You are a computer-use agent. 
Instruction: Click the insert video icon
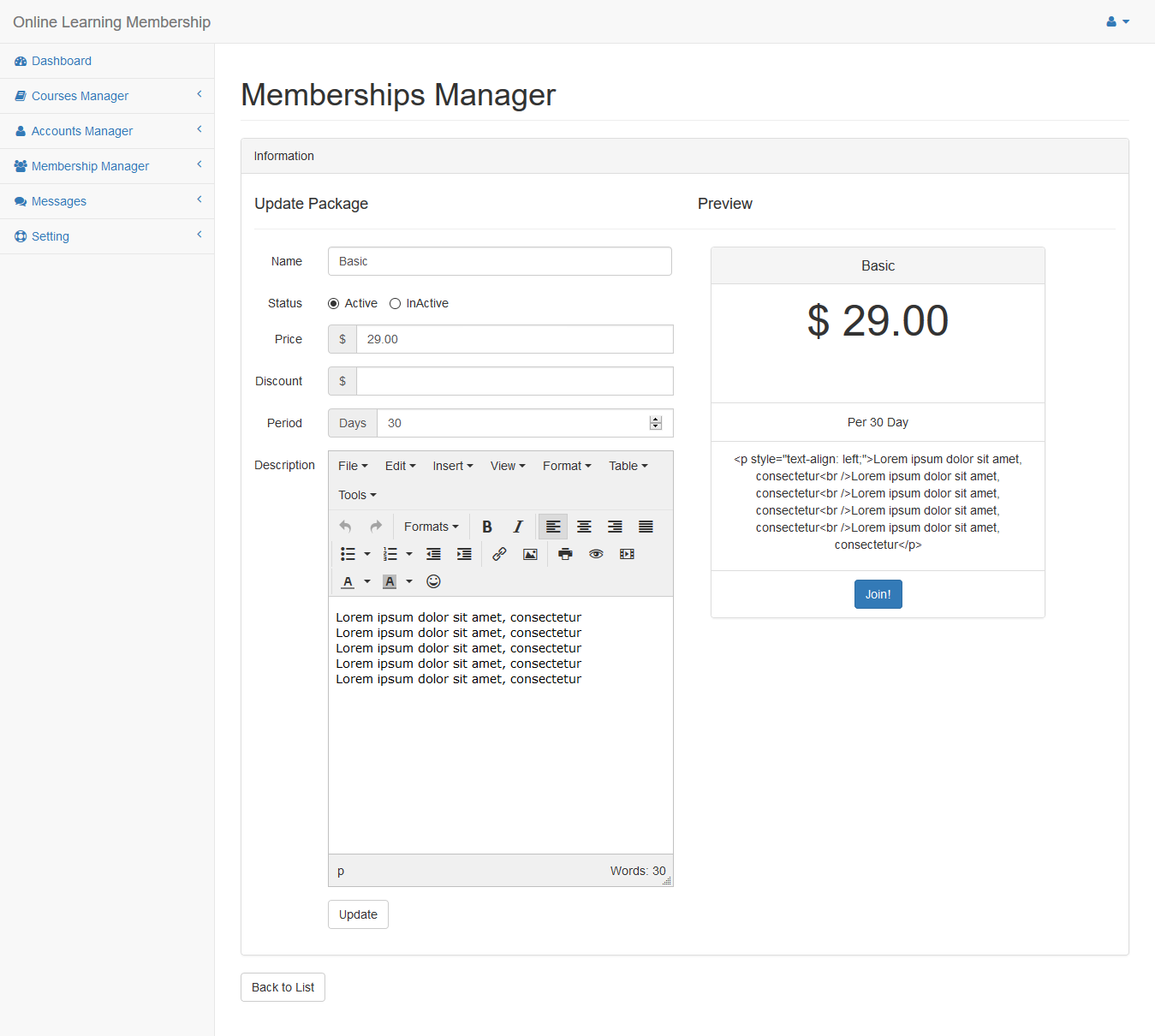[x=627, y=554]
